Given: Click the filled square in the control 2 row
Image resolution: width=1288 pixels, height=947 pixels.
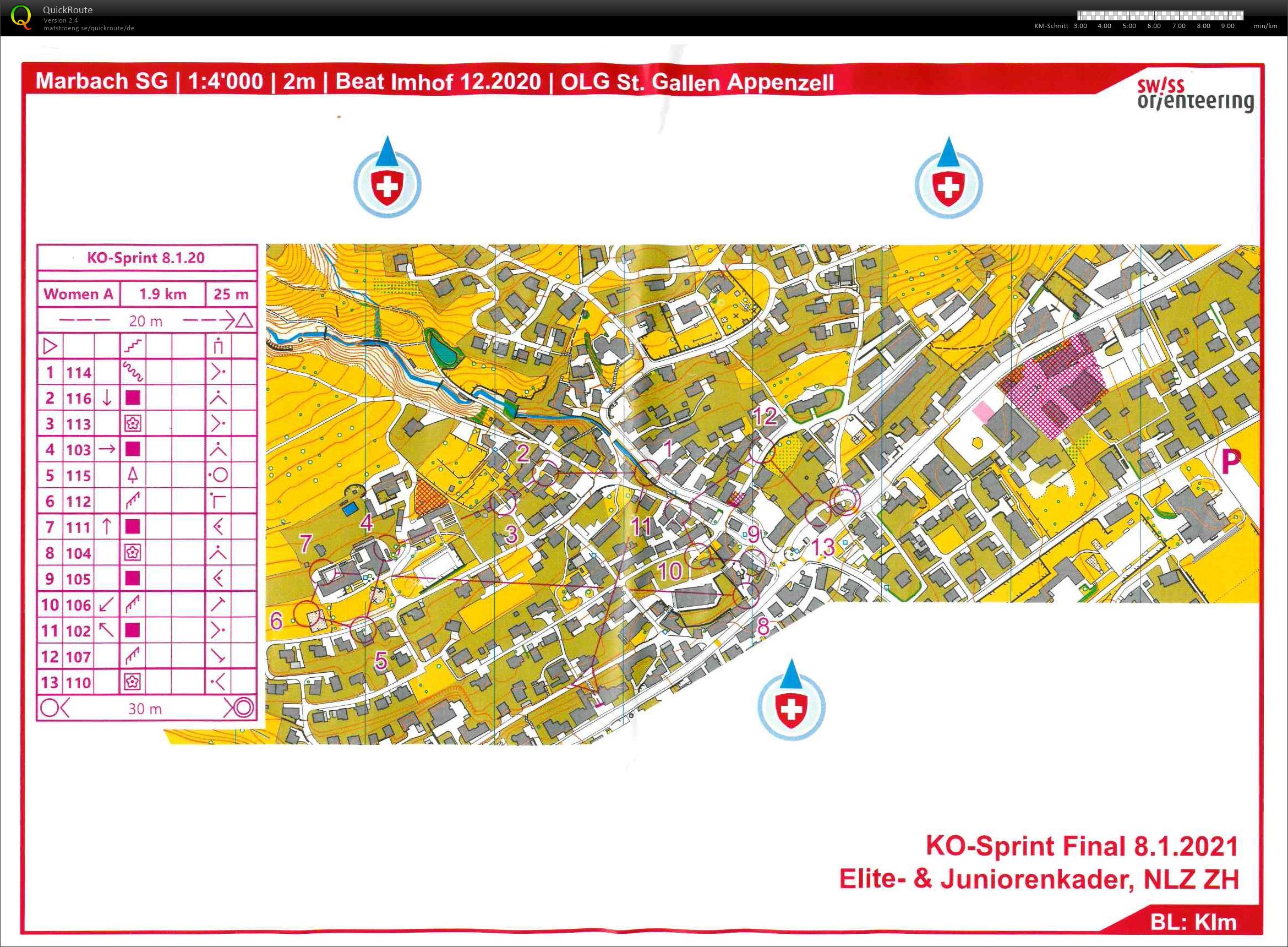Looking at the screenshot, I should click(x=133, y=398).
